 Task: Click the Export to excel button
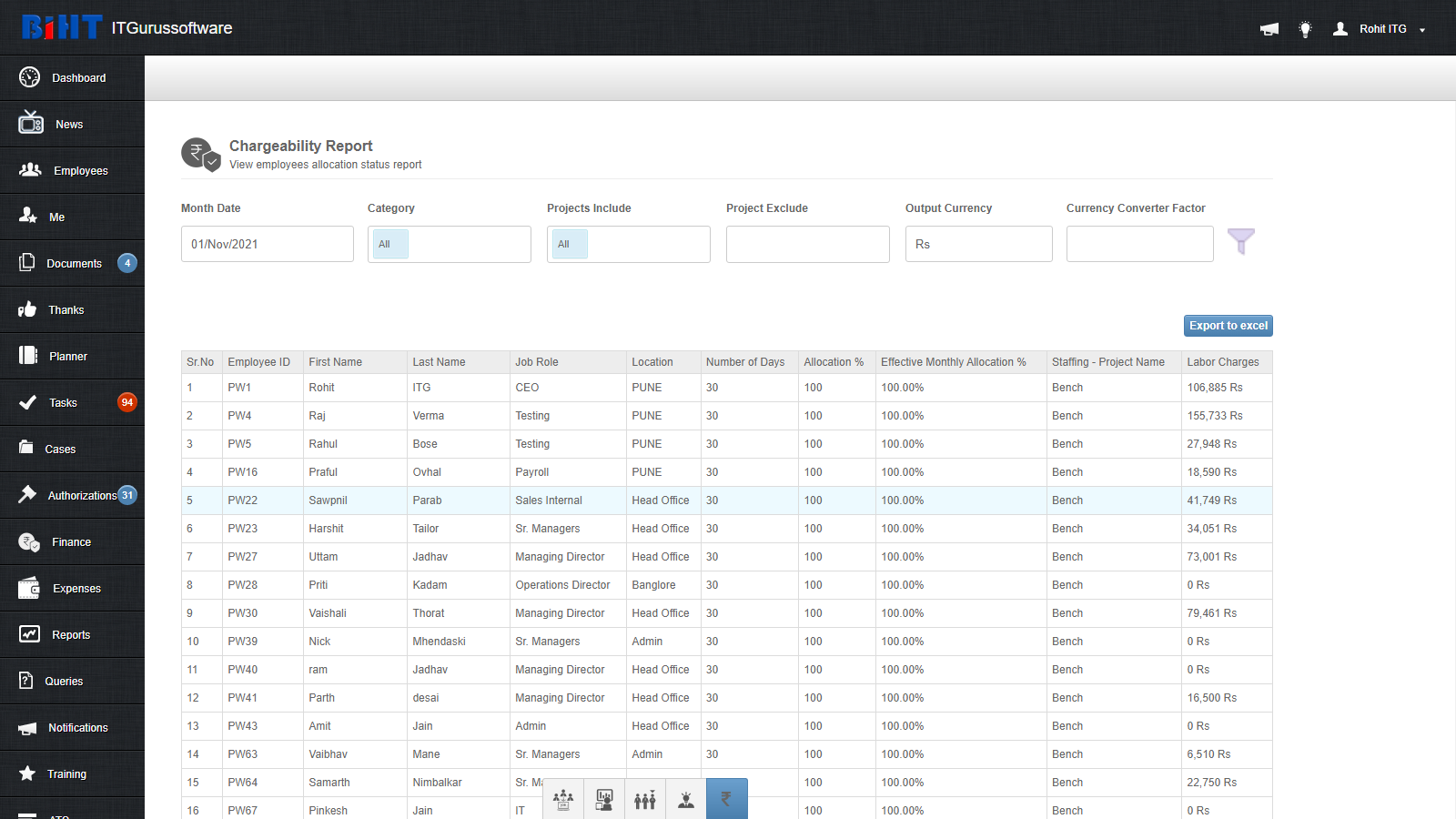pyautogui.click(x=1228, y=326)
